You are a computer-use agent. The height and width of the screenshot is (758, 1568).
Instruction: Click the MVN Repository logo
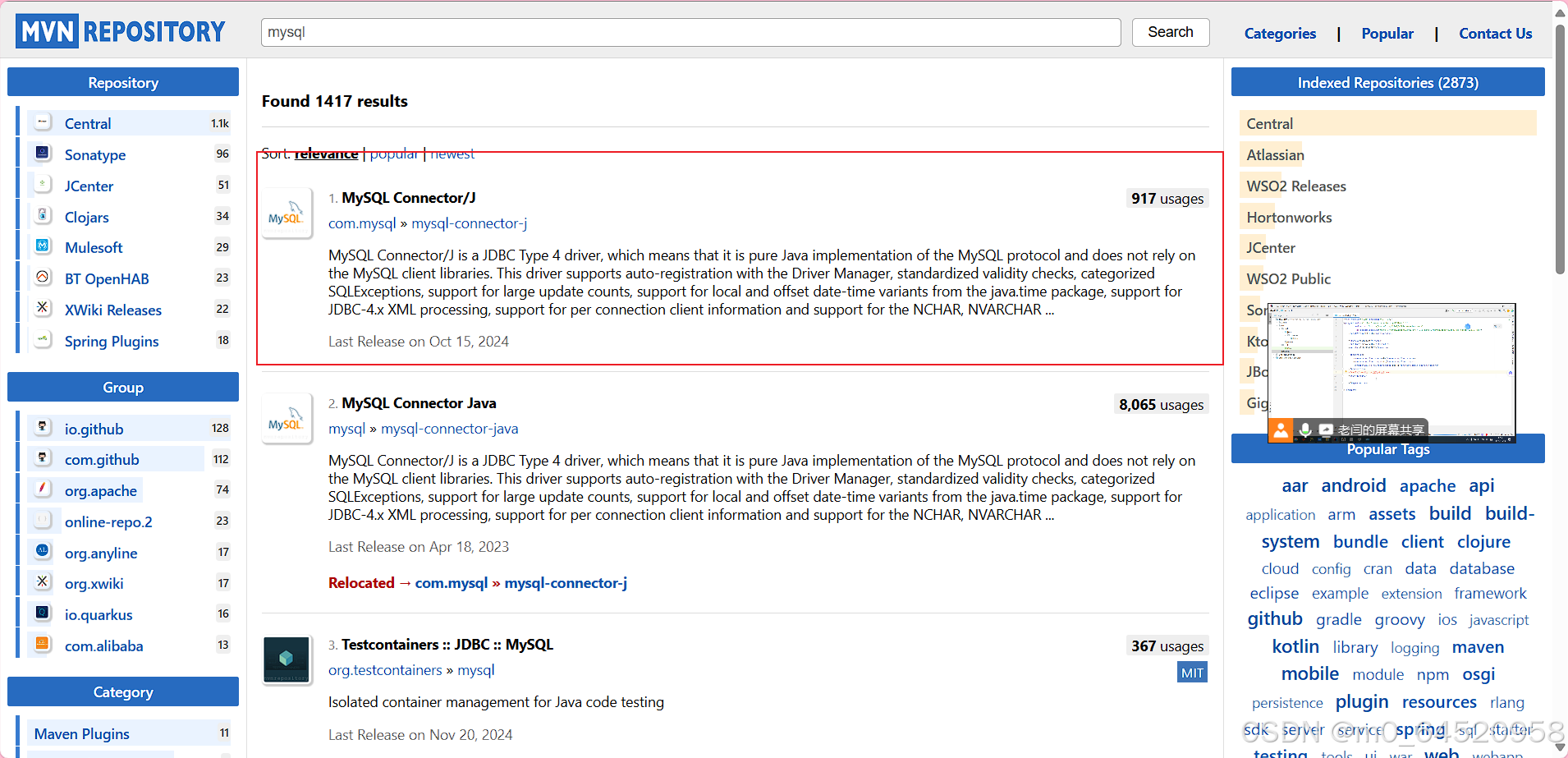click(x=121, y=31)
